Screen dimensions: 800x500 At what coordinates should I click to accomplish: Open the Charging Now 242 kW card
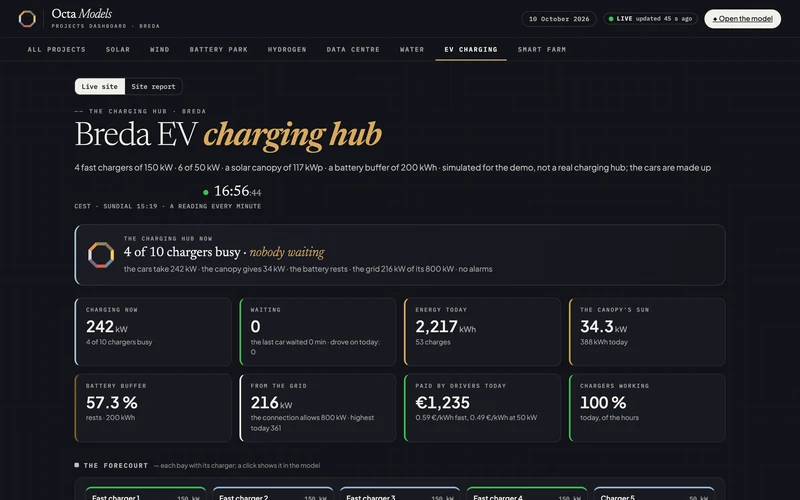coord(153,332)
